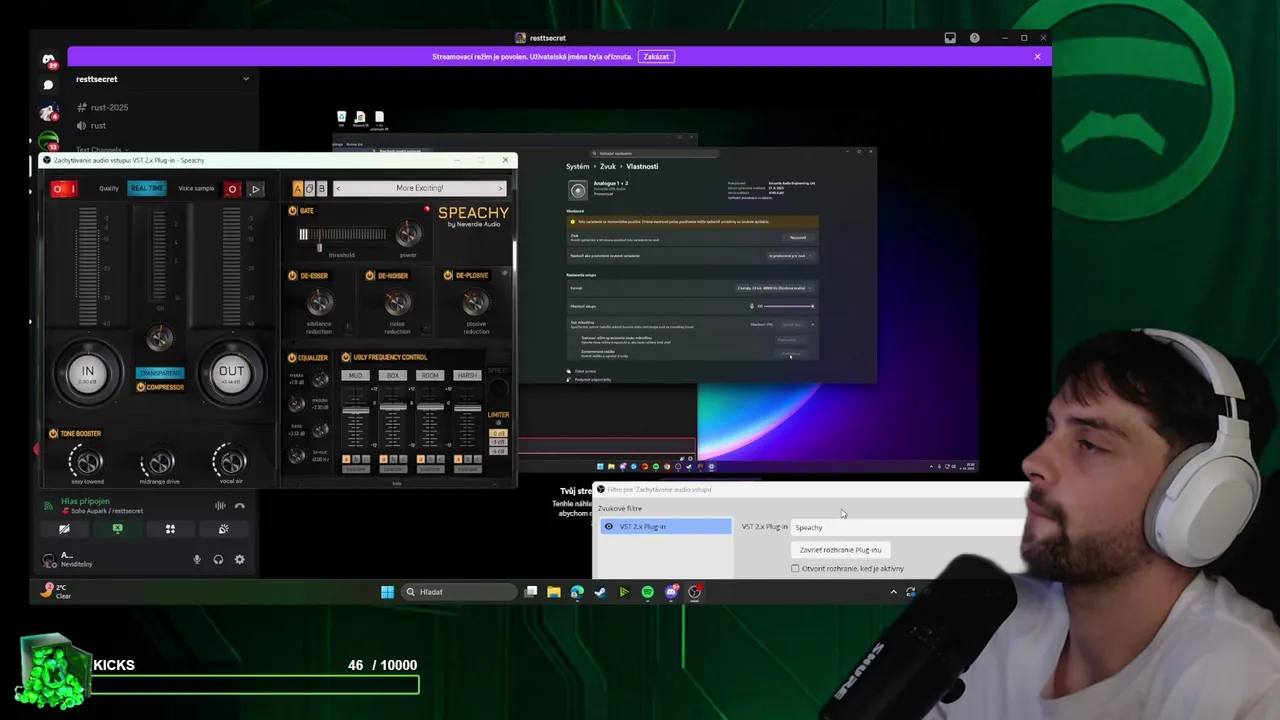
Task: Open Discord user settings gear
Action: tap(239, 560)
